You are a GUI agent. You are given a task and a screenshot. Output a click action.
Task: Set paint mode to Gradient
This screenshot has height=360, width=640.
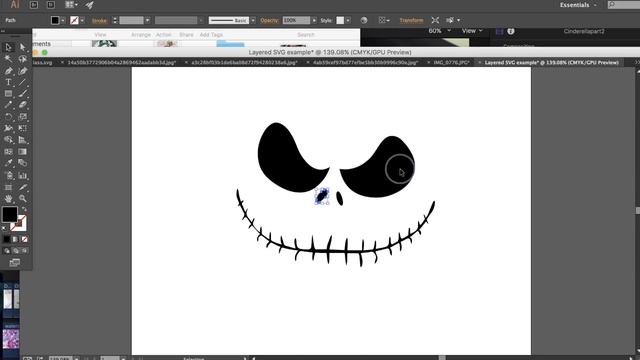point(16,239)
